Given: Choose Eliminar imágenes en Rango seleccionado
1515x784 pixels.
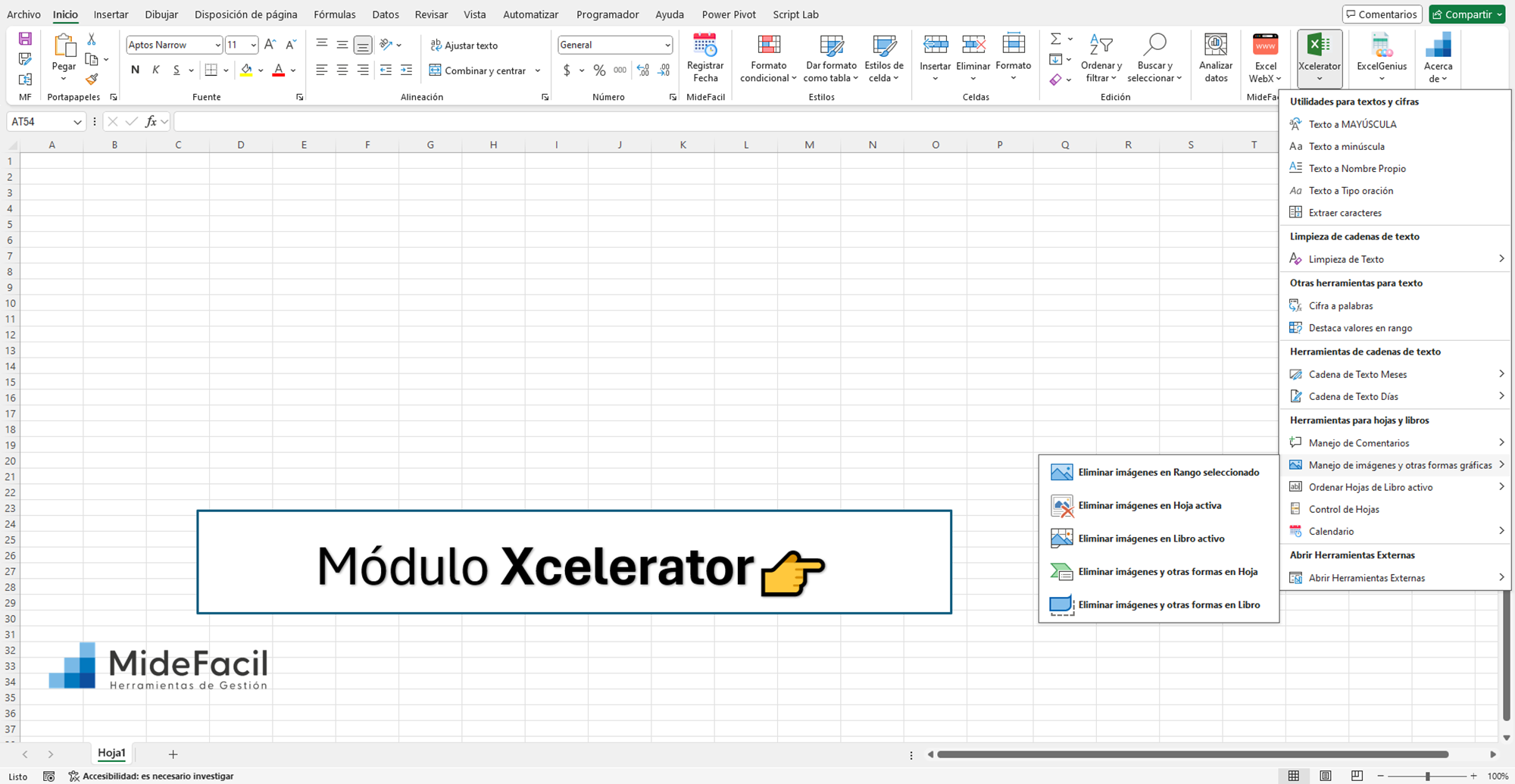Looking at the screenshot, I should 1159,472.
